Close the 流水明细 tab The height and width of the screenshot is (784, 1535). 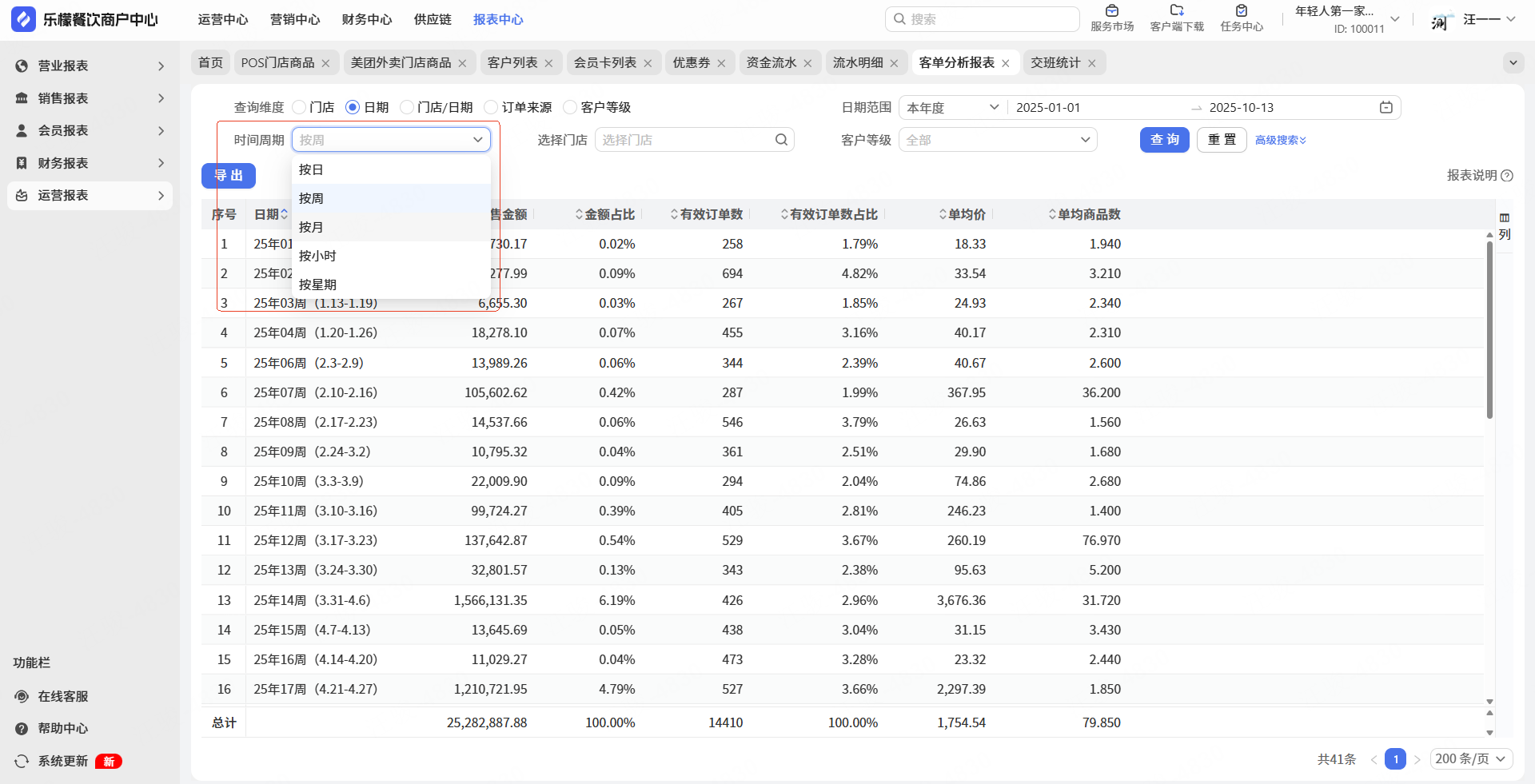[894, 63]
